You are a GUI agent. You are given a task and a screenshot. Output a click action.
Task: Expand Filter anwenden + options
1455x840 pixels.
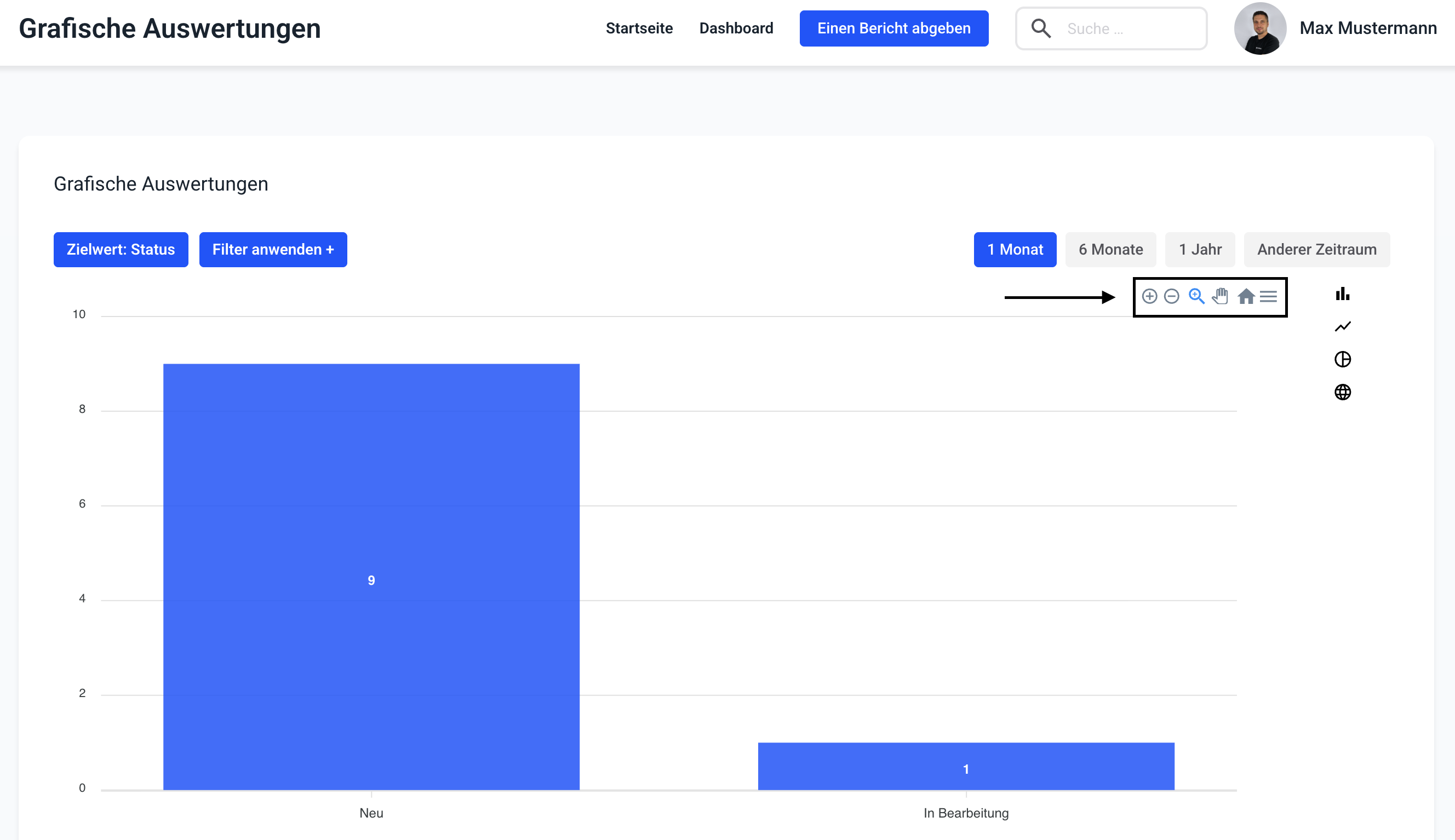pos(273,250)
